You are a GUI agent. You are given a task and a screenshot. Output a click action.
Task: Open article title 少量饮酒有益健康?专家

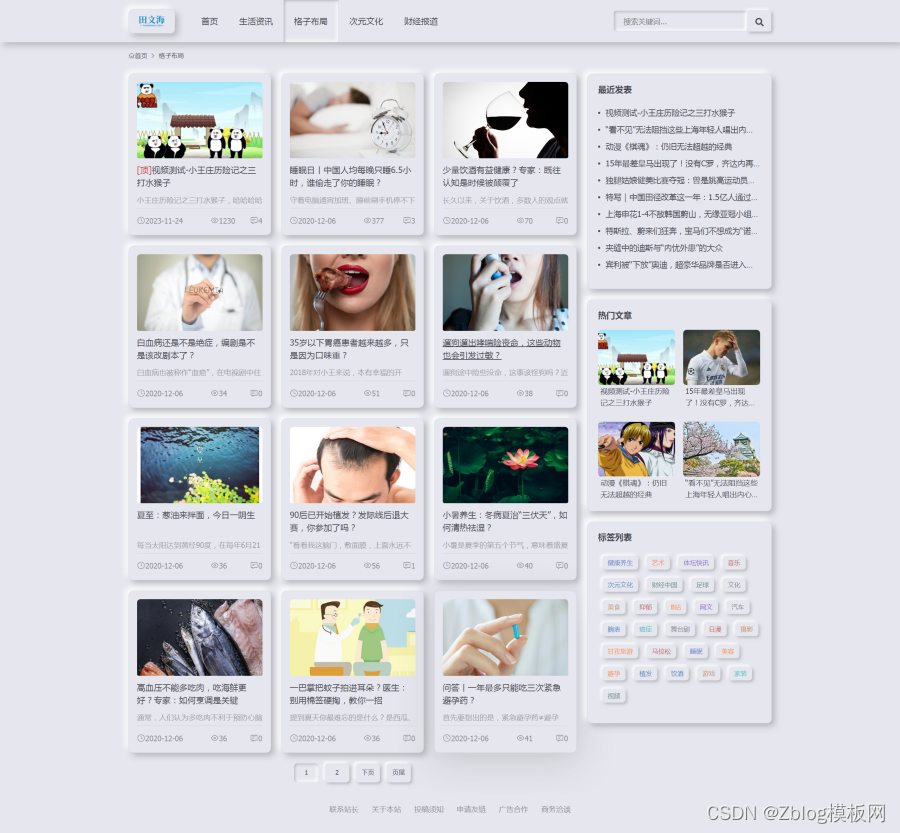click(502, 176)
